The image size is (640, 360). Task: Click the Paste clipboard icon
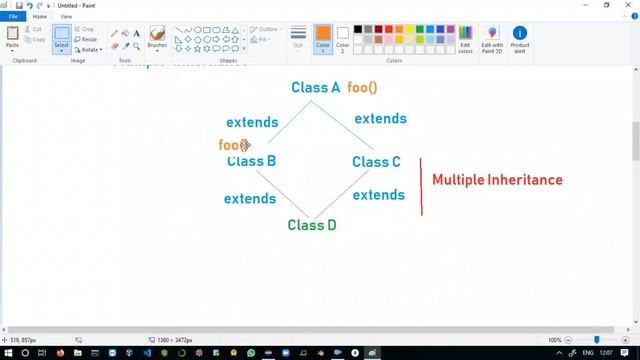12,33
